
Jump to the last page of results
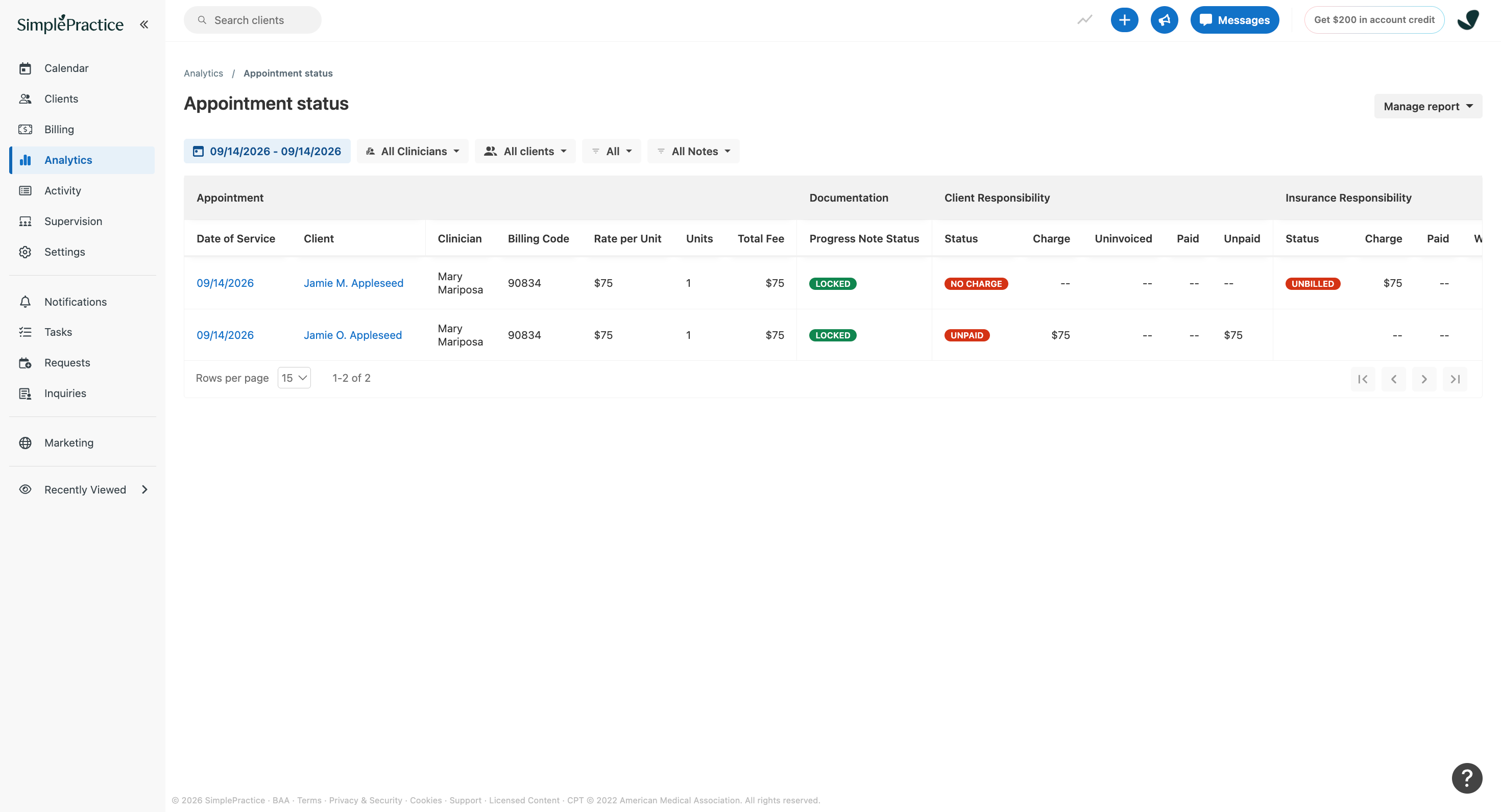click(x=1455, y=379)
